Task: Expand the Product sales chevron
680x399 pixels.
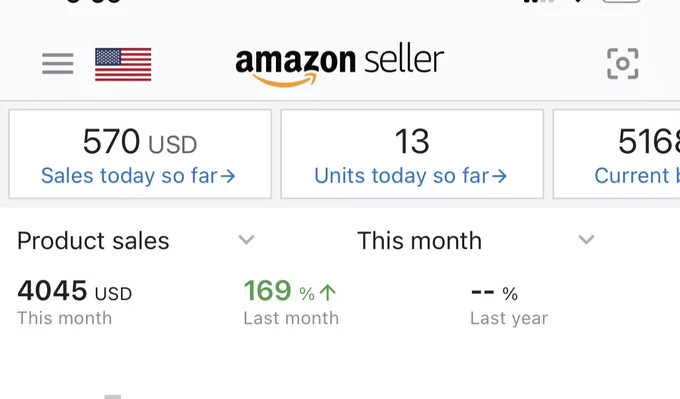Action: [246, 239]
